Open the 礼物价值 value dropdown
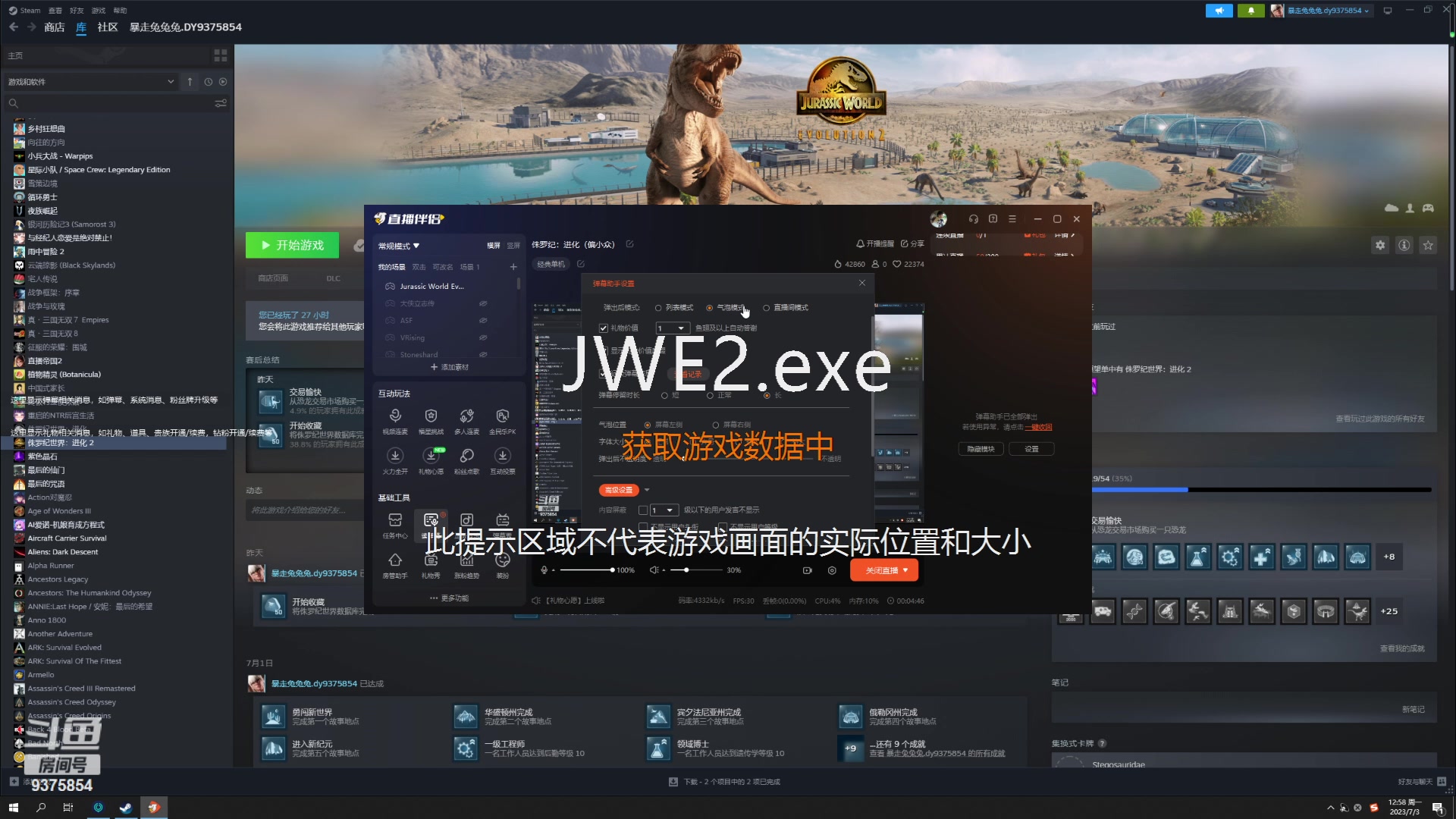1456x819 pixels. coord(672,328)
